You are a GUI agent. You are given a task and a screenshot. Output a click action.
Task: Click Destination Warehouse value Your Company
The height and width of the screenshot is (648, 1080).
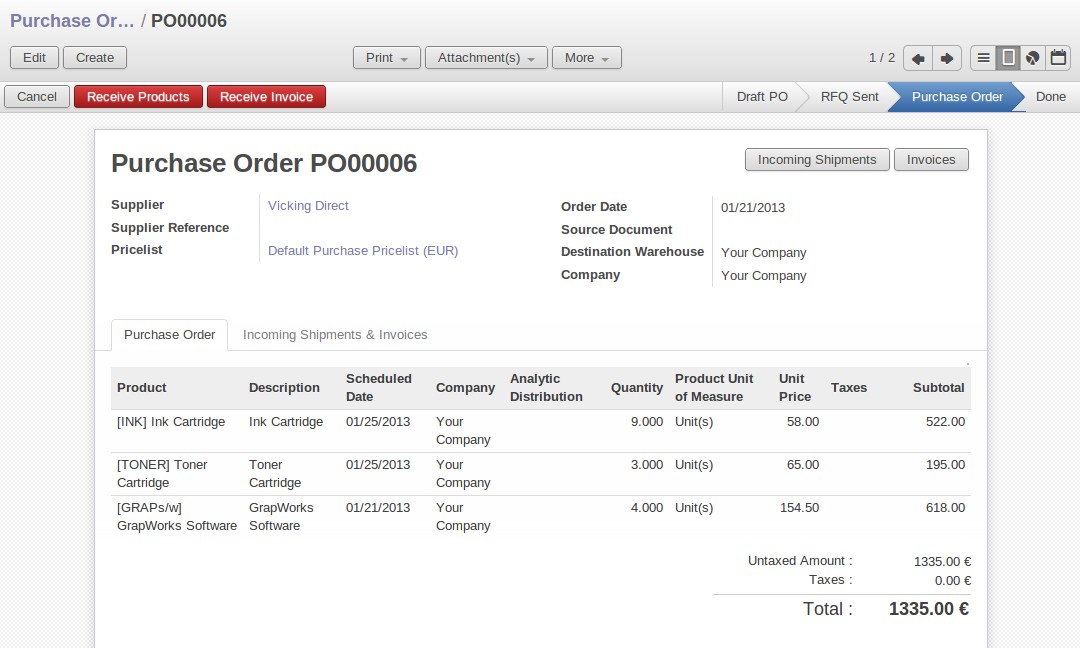(x=763, y=253)
